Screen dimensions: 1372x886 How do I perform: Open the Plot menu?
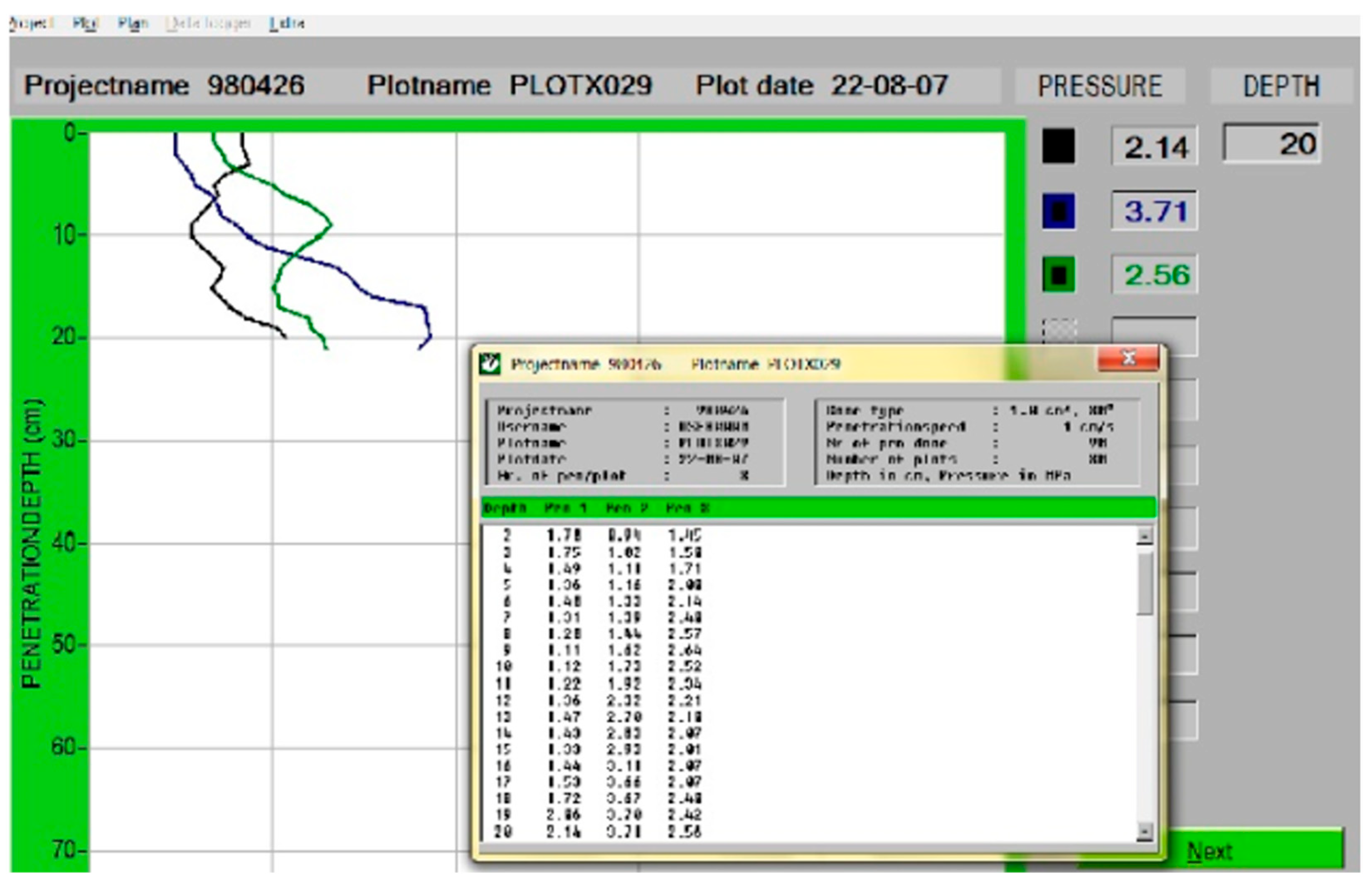click(86, 23)
